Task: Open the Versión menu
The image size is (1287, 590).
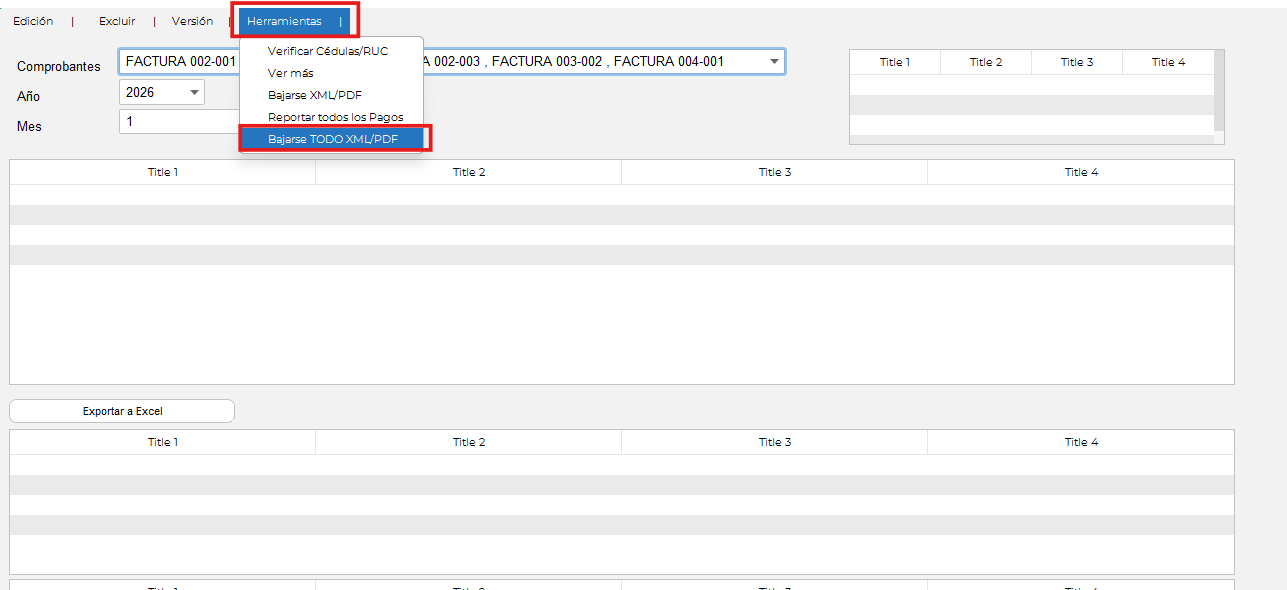Action: coord(192,21)
